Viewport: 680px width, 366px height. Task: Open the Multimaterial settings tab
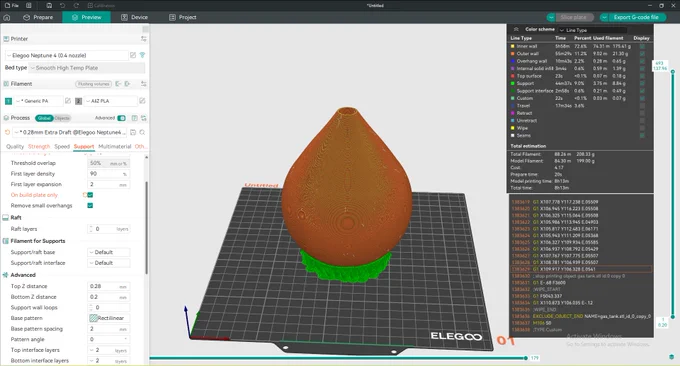pos(114,147)
